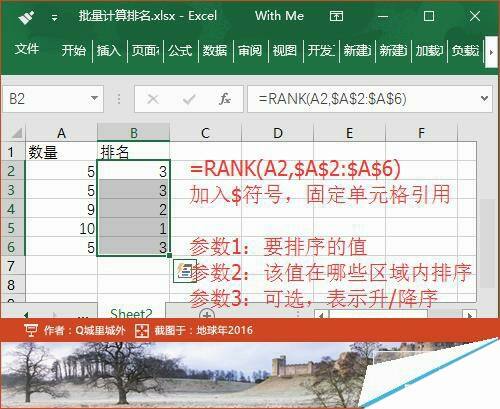
Task: Open the 数据 ribbon tab
Action: click(215, 50)
